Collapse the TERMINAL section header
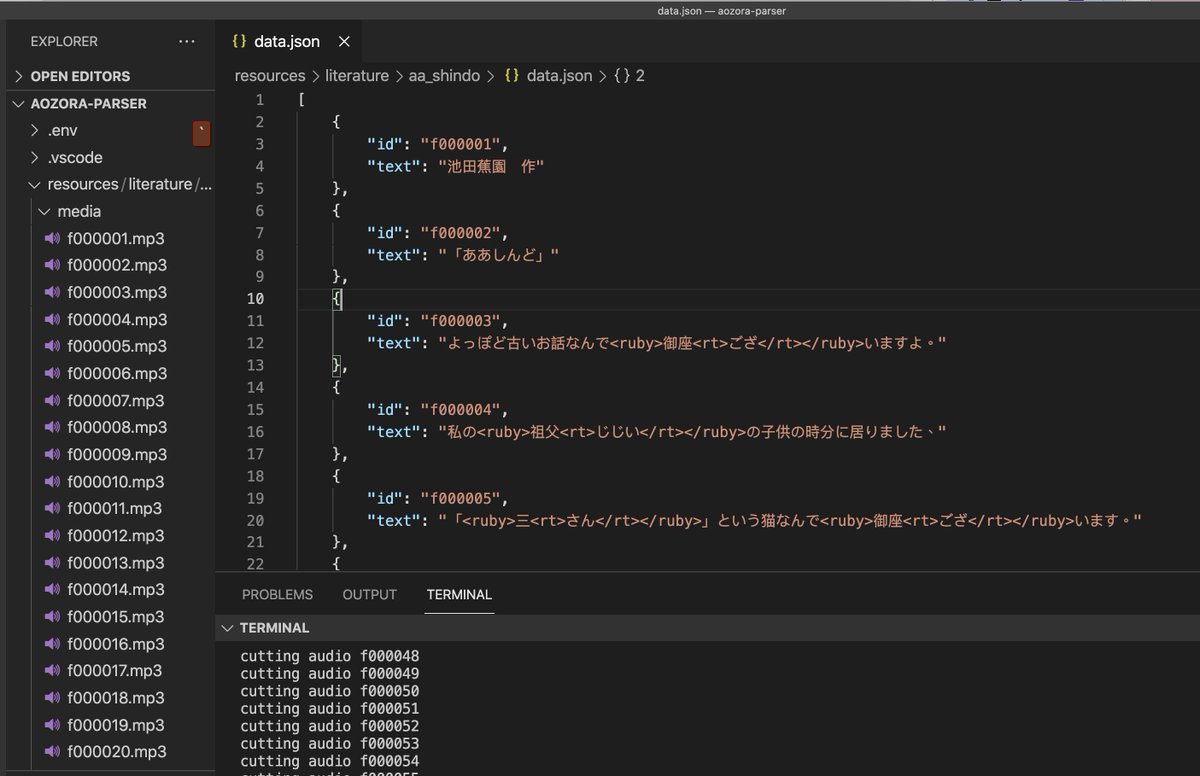 pos(275,628)
